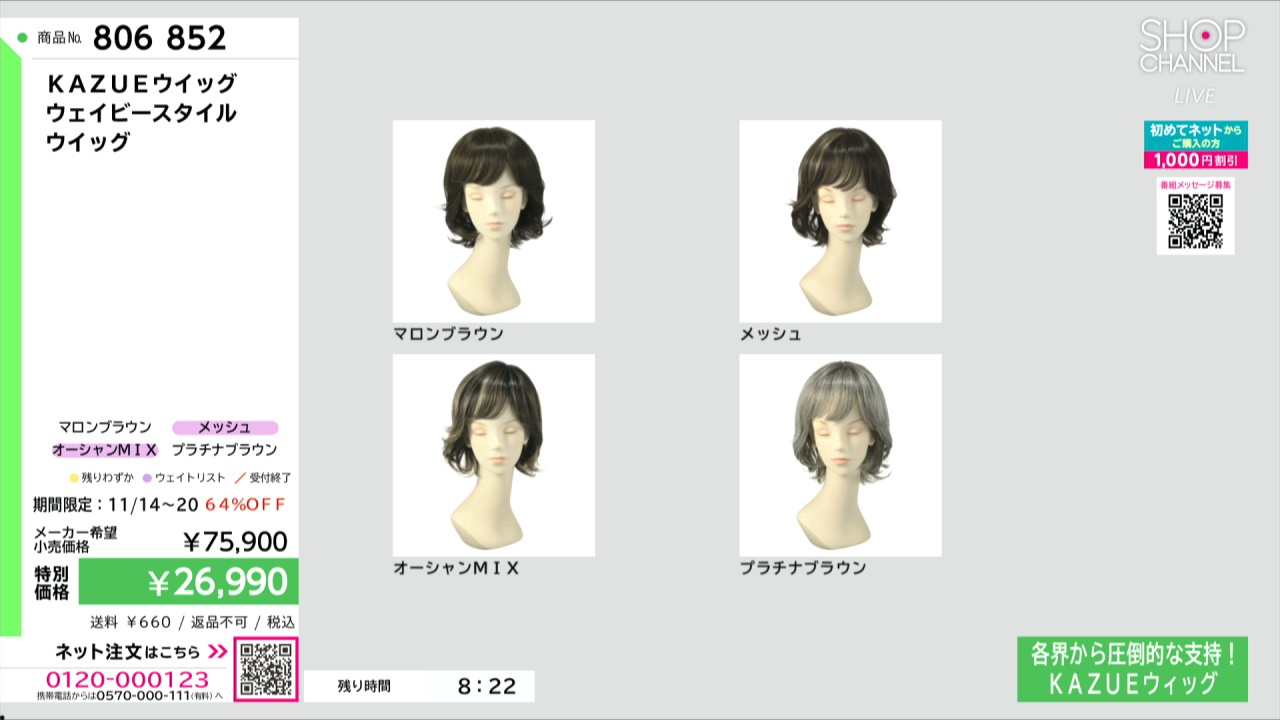Click the red slash 受付終了 legend icon

[240, 478]
